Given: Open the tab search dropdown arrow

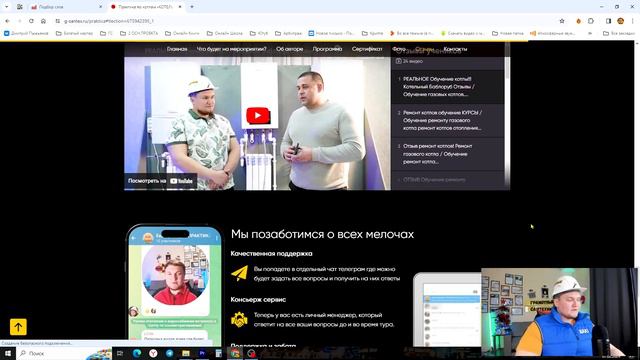Looking at the screenshot, I should tap(7, 7).
